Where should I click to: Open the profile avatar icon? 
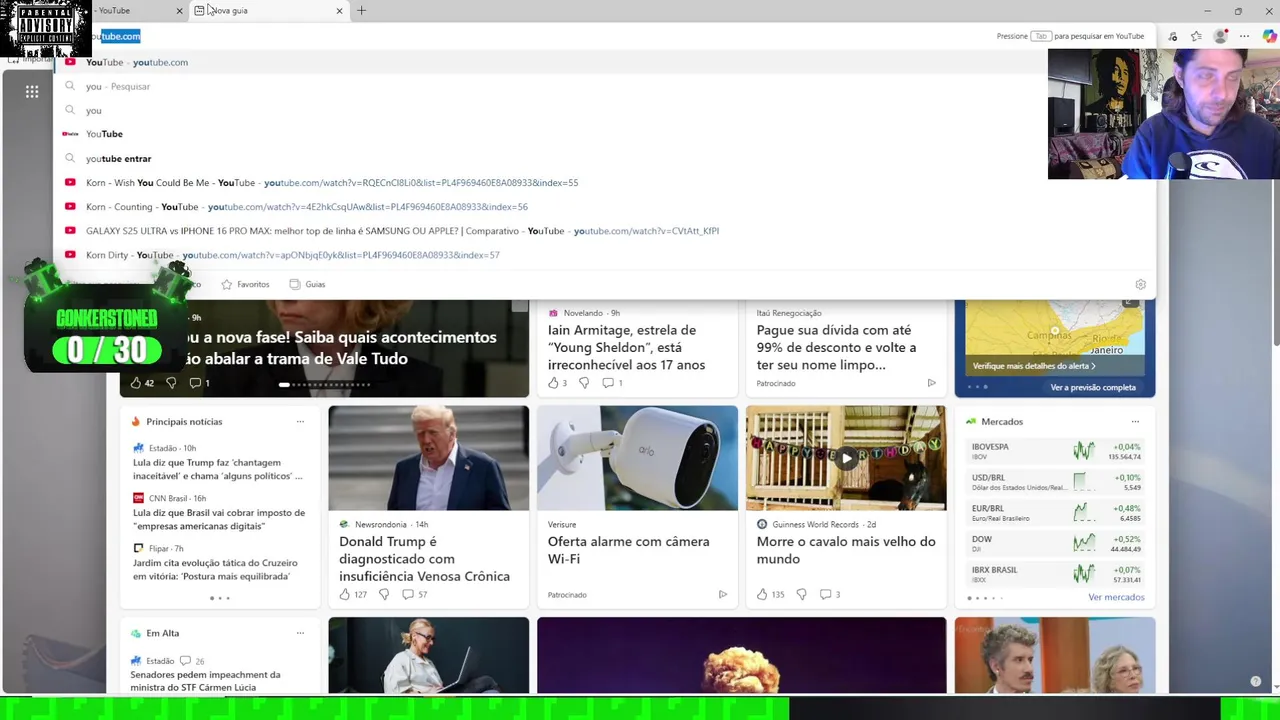click(x=1220, y=36)
